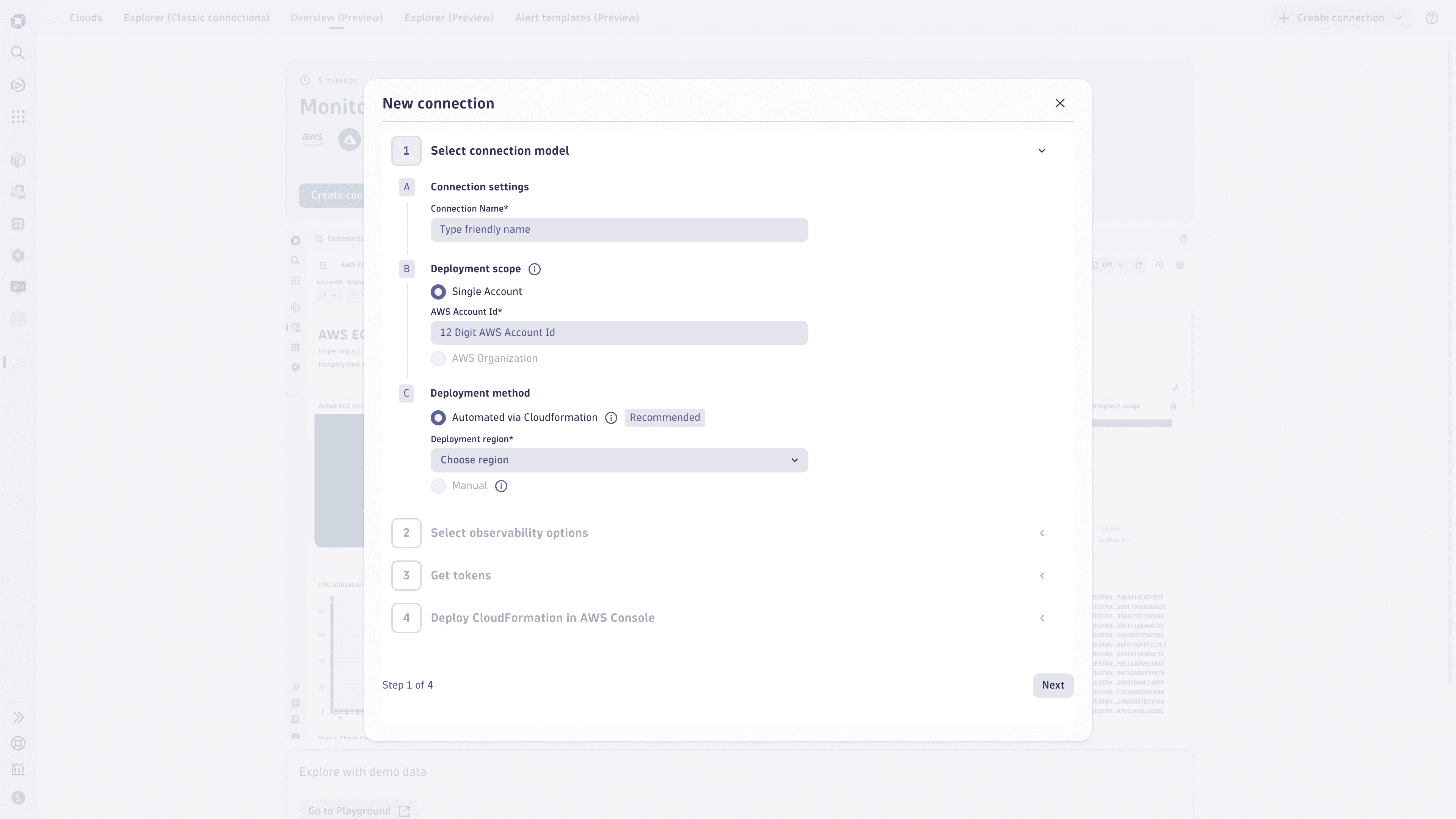Show Manual deployment info icon
1456x819 pixels.
(x=501, y=486)
